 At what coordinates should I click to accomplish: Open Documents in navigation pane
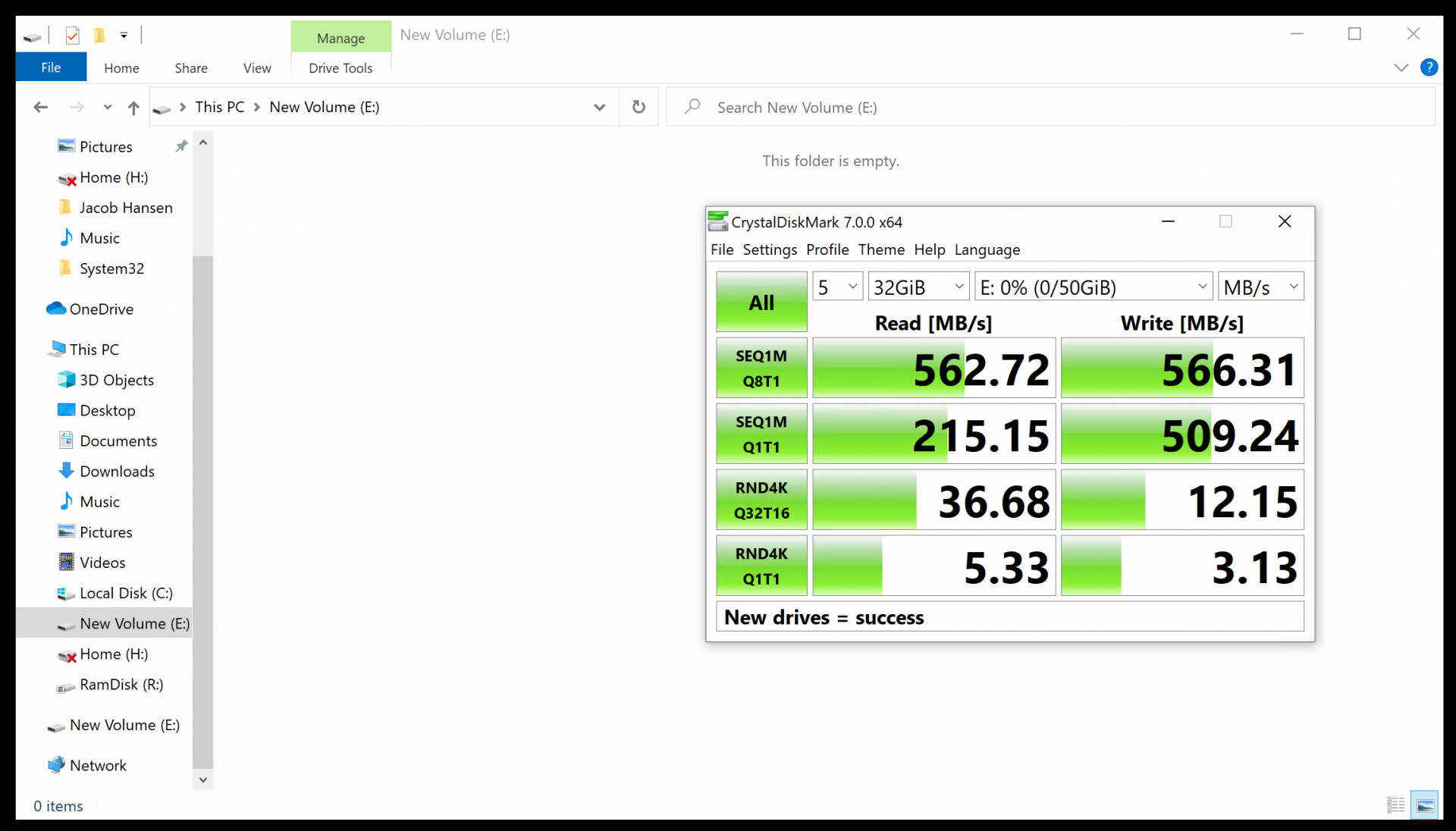click(x=118, y=441)
